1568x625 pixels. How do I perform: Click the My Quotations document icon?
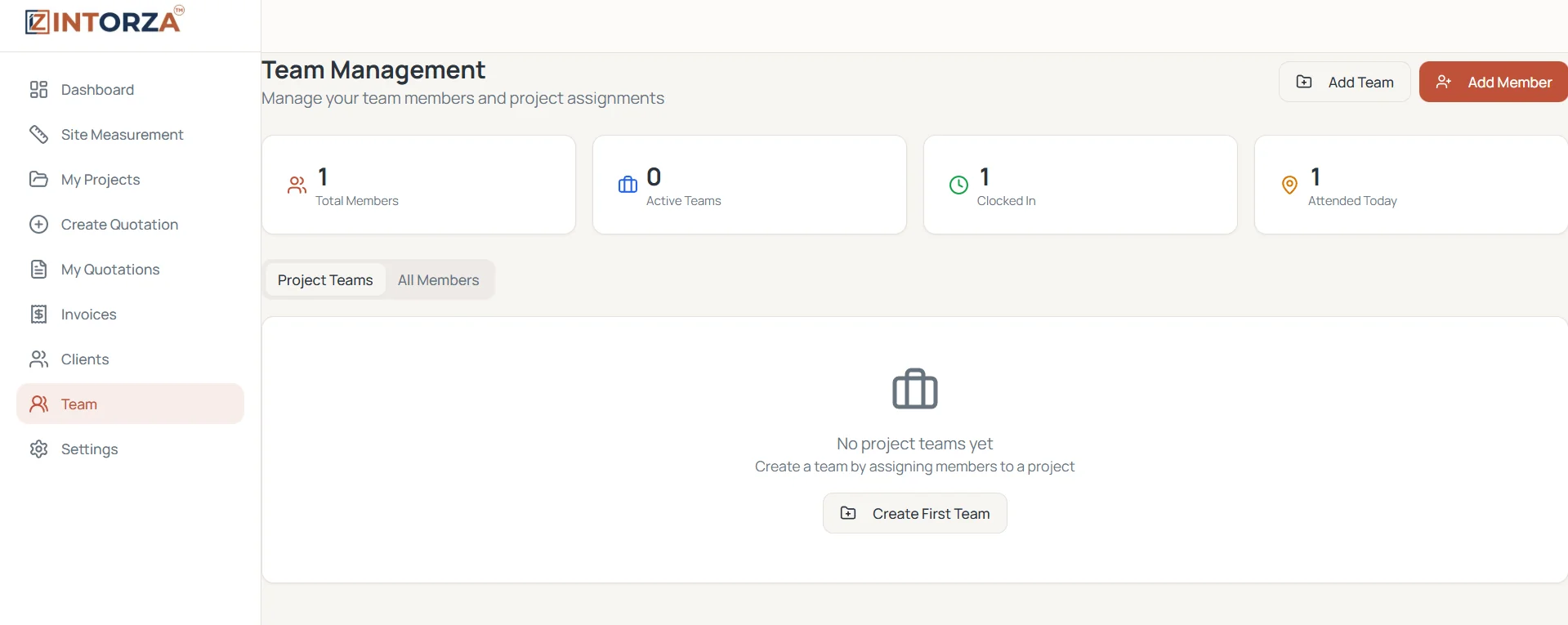pyautogui.click(x=38, y=270)
